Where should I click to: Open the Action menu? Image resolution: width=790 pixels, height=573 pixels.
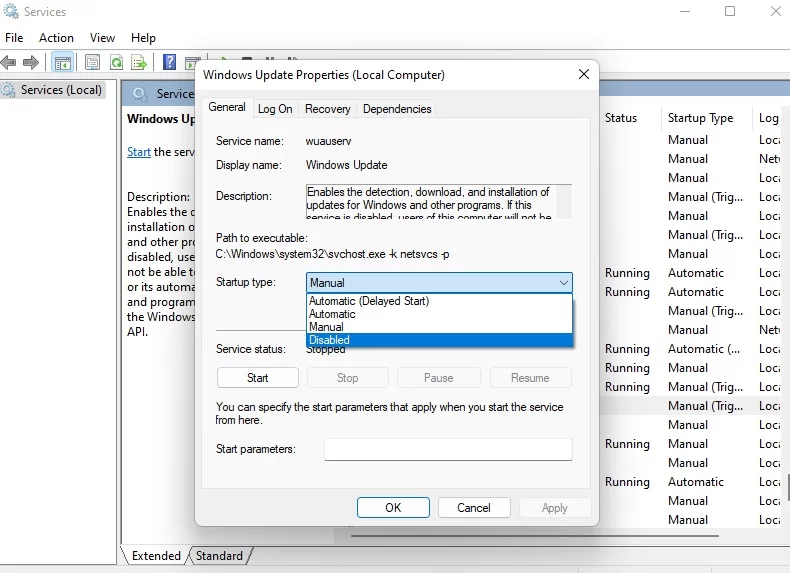(x=56, y=38)
